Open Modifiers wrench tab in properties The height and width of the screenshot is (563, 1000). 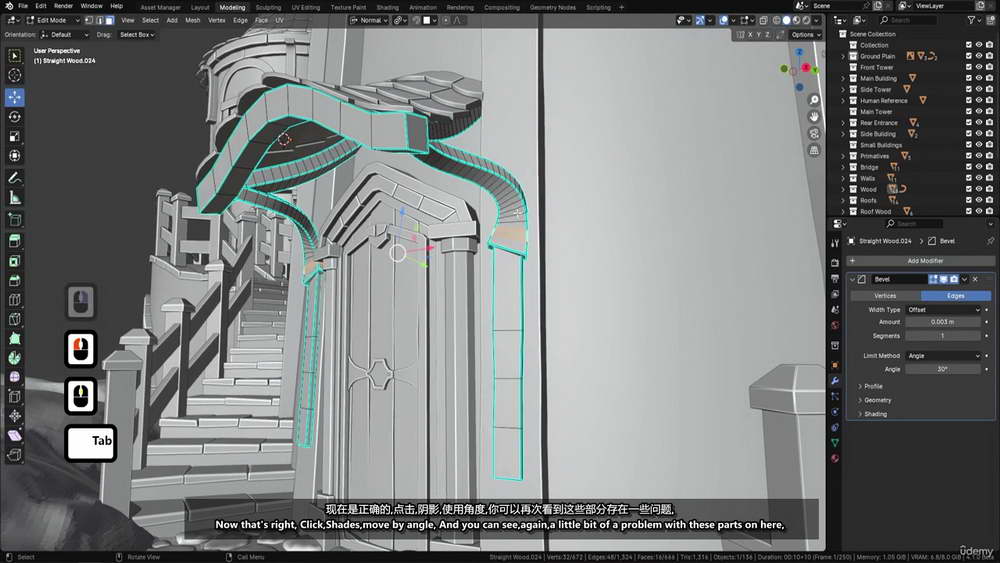835,381
